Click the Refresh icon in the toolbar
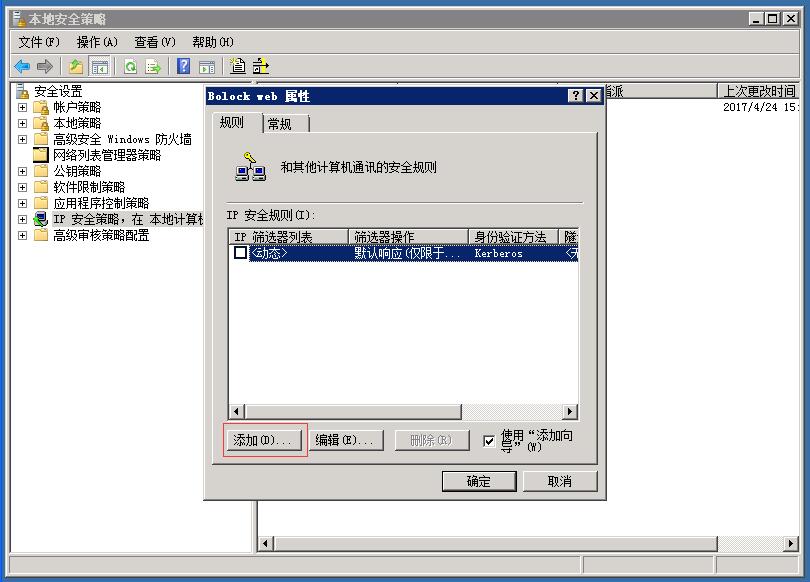 click(x=130, y=66)
